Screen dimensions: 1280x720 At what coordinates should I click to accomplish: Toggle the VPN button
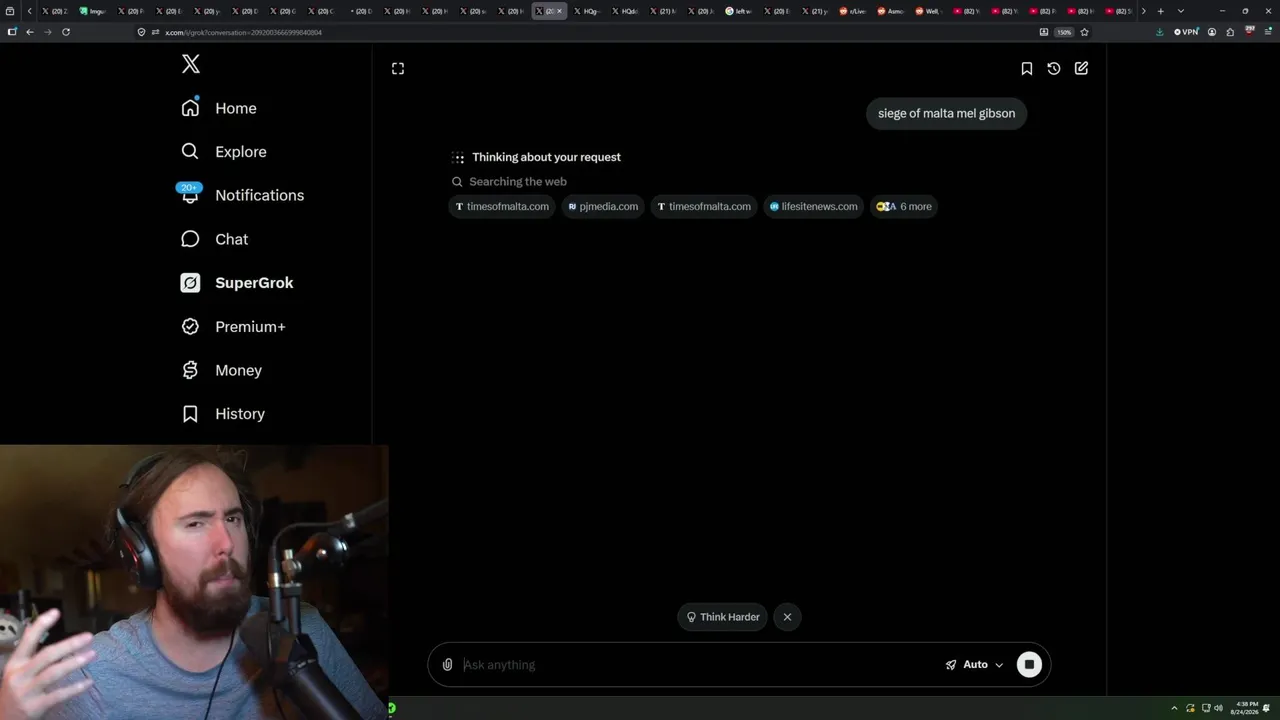1186,32
